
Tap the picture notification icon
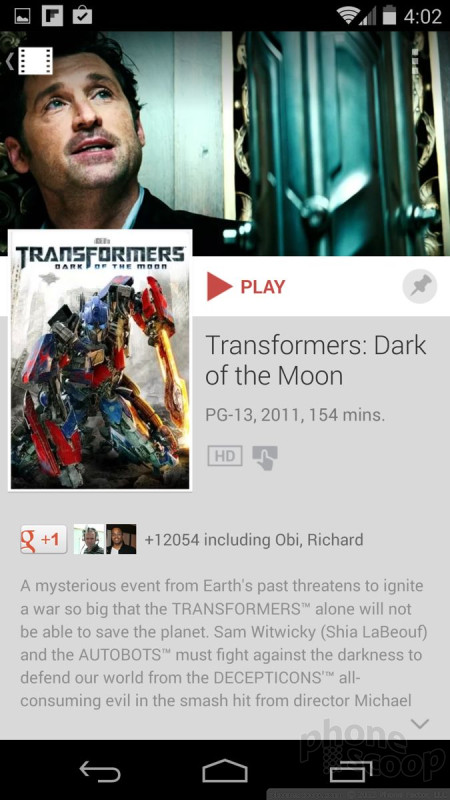(x=22, y=16)
